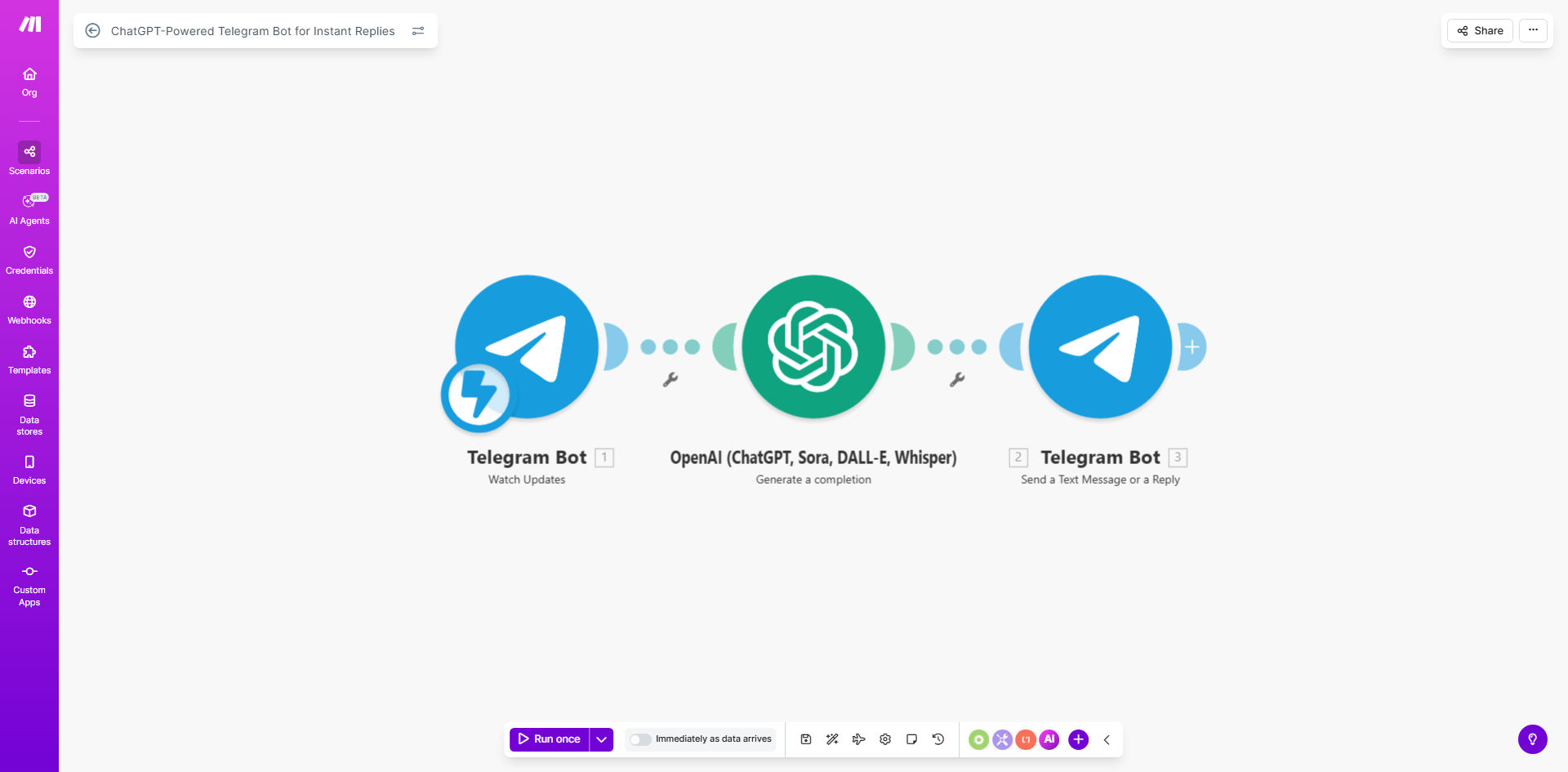
Task: Open the OpenAI Generate a completion module
Action: 813,346
